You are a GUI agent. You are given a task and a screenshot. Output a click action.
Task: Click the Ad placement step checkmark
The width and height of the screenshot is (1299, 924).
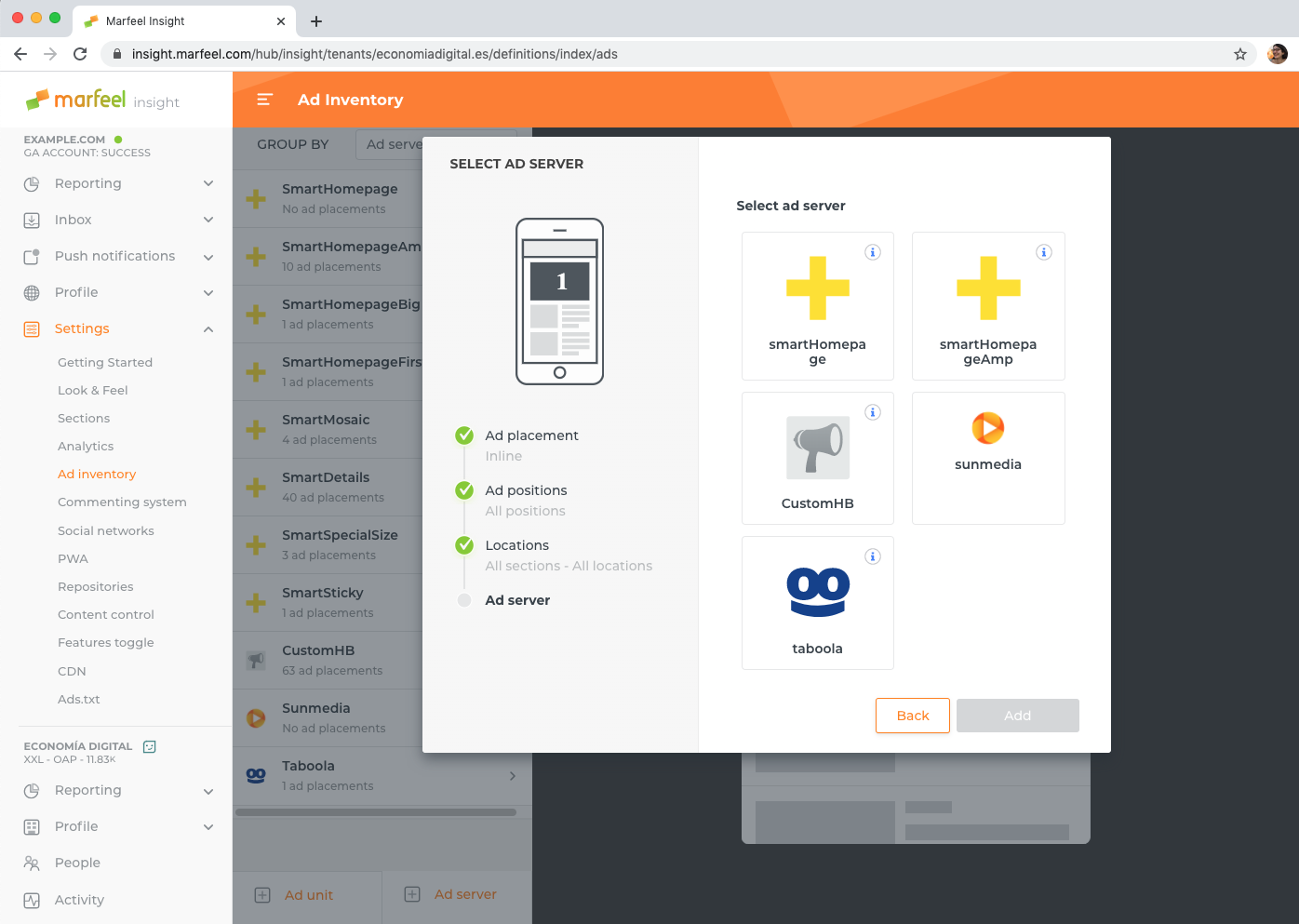click(x=464, y=435)
